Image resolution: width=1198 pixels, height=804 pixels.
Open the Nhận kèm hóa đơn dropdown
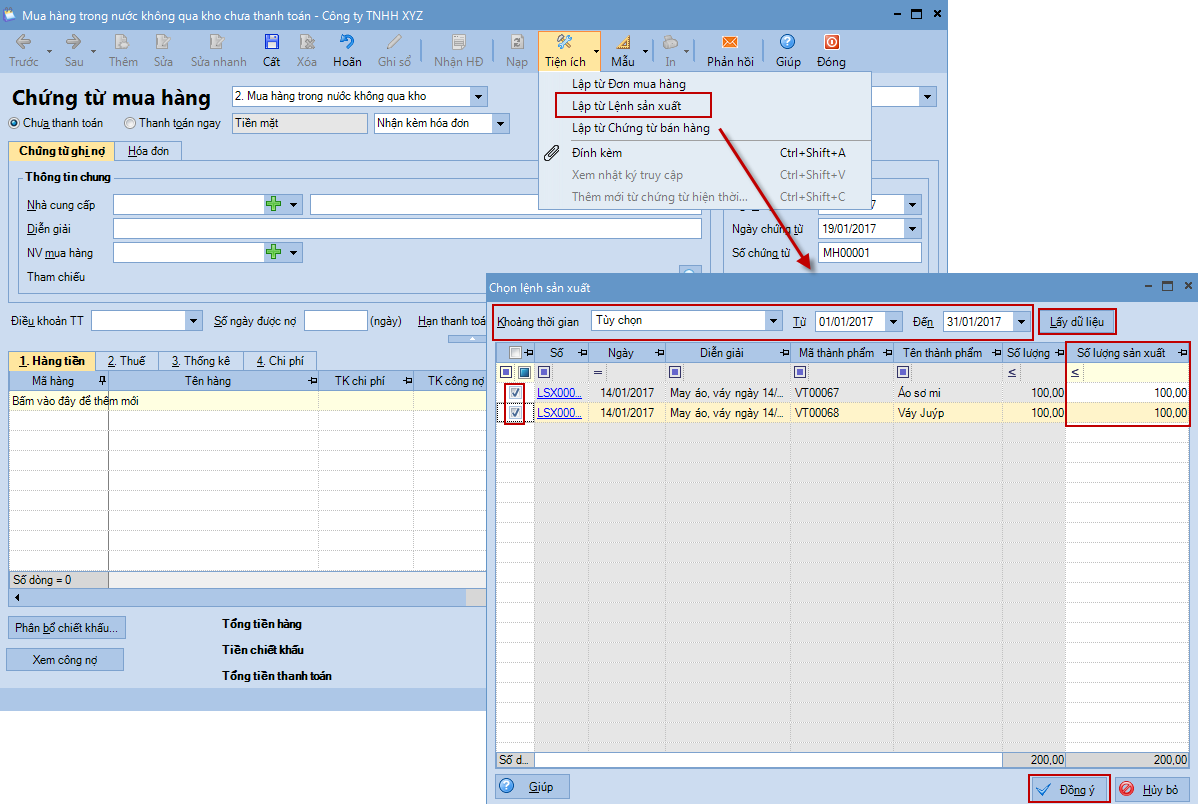click(x=501, y=123)
